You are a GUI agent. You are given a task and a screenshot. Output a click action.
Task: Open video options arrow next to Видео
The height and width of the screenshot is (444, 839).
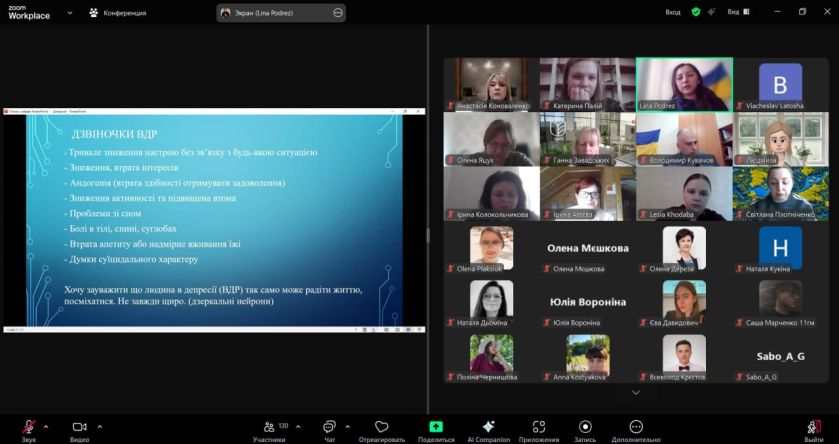point(100,427)
